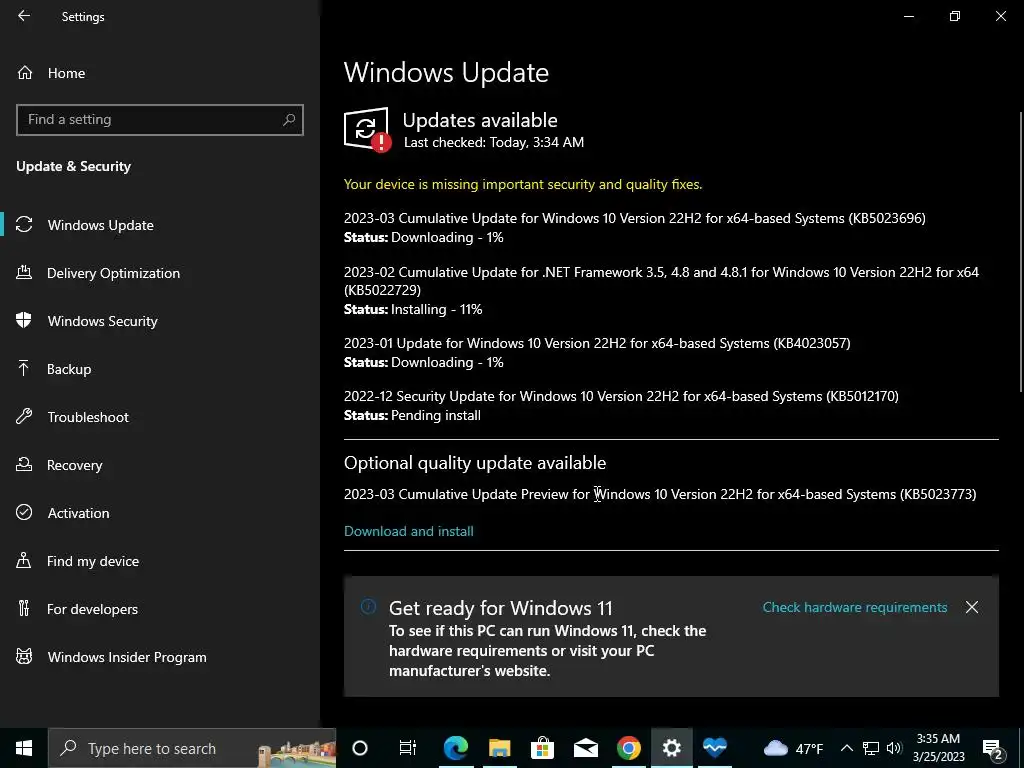
Task: Click the Backup arrow icon
Action: [24, 369]
